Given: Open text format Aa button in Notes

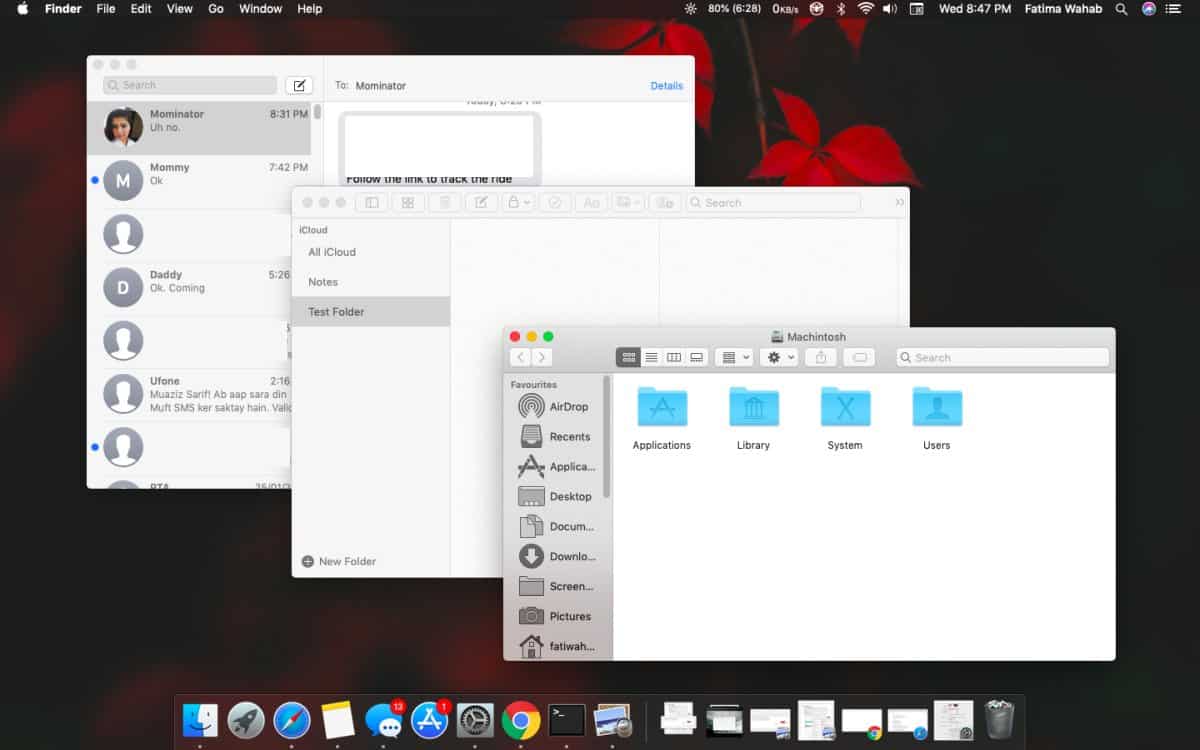Looking at the screenshot, I should 591,203.
